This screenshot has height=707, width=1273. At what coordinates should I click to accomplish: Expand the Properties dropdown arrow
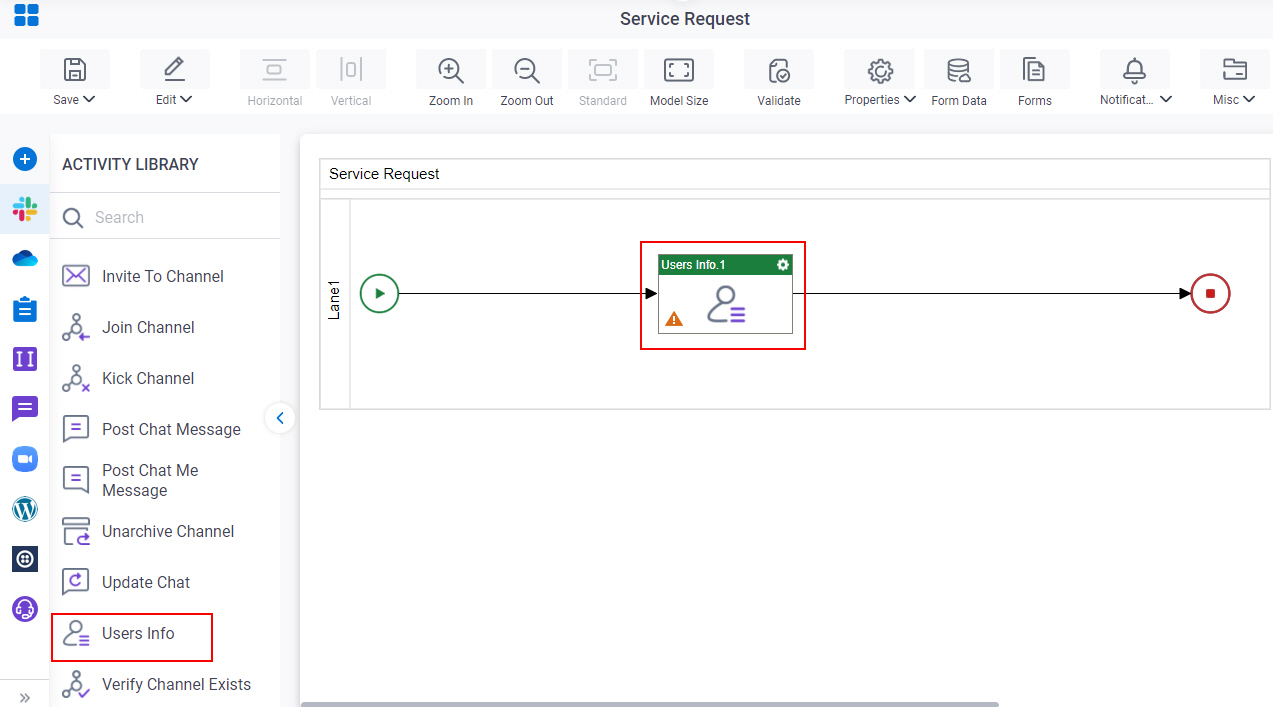pyautogui.click(x=910, y=99)
